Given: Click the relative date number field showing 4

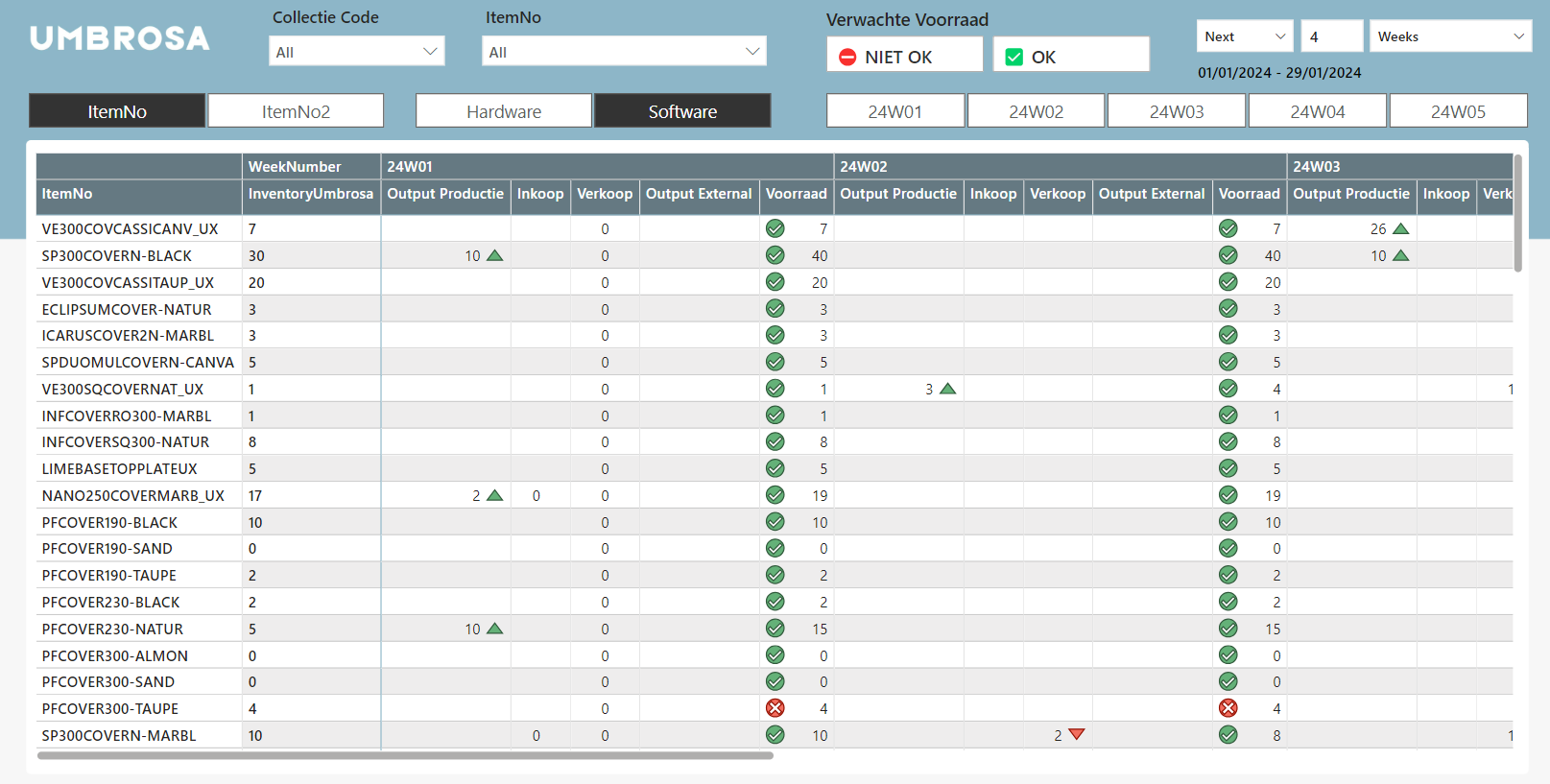Looking at the screenshot, I should coord(1331,36).
